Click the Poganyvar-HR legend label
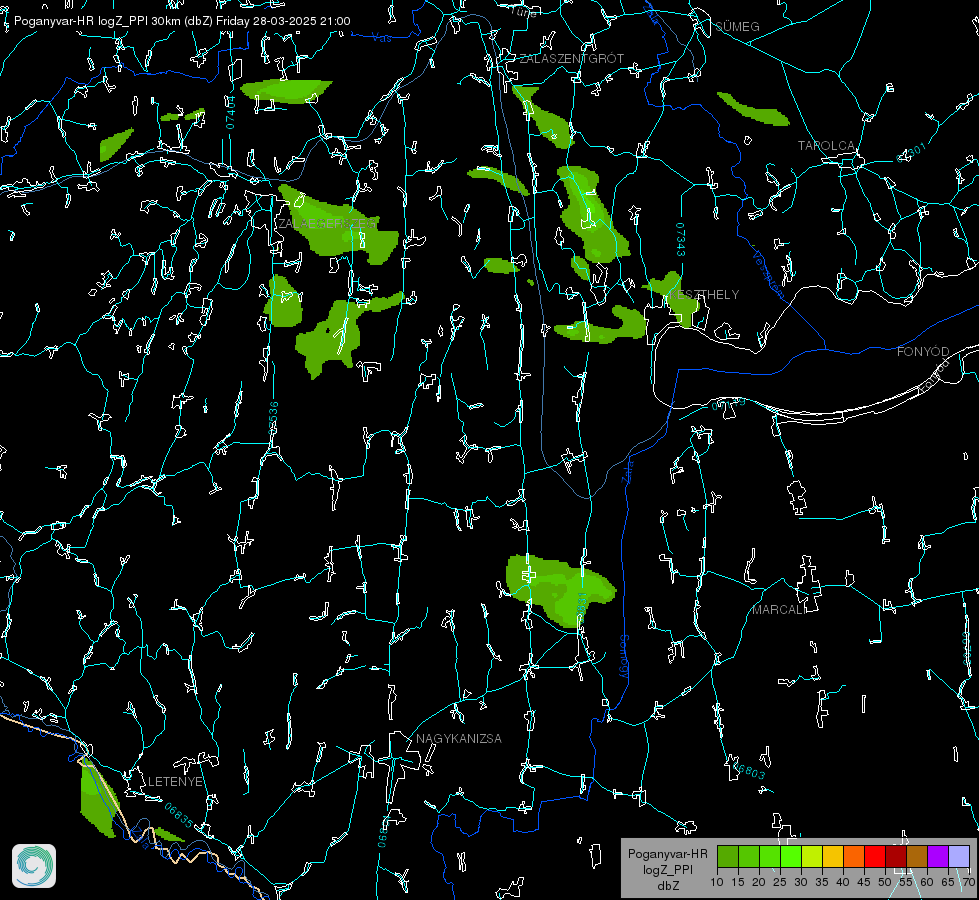Image resolution: width=979 pixels, height=900 pixels. pos(667,854)
